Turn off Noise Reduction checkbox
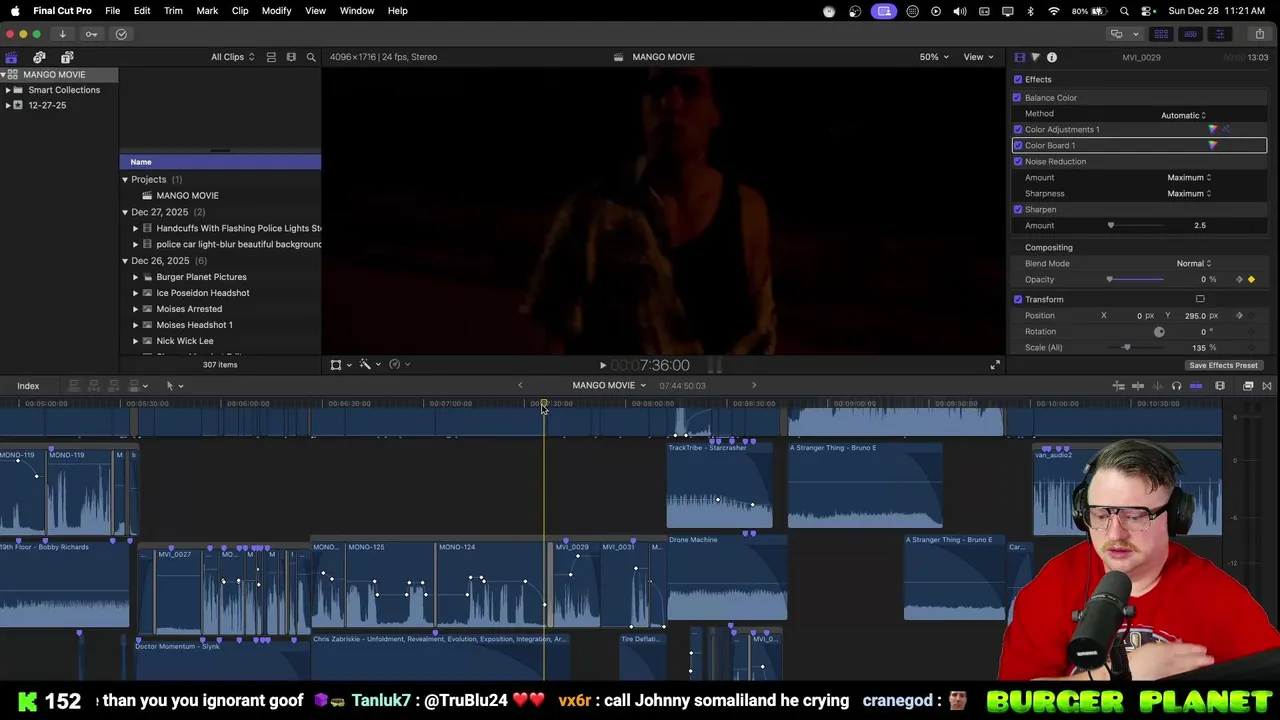The height and width of the screenshot is (720, 1280). pos(1018,161)
